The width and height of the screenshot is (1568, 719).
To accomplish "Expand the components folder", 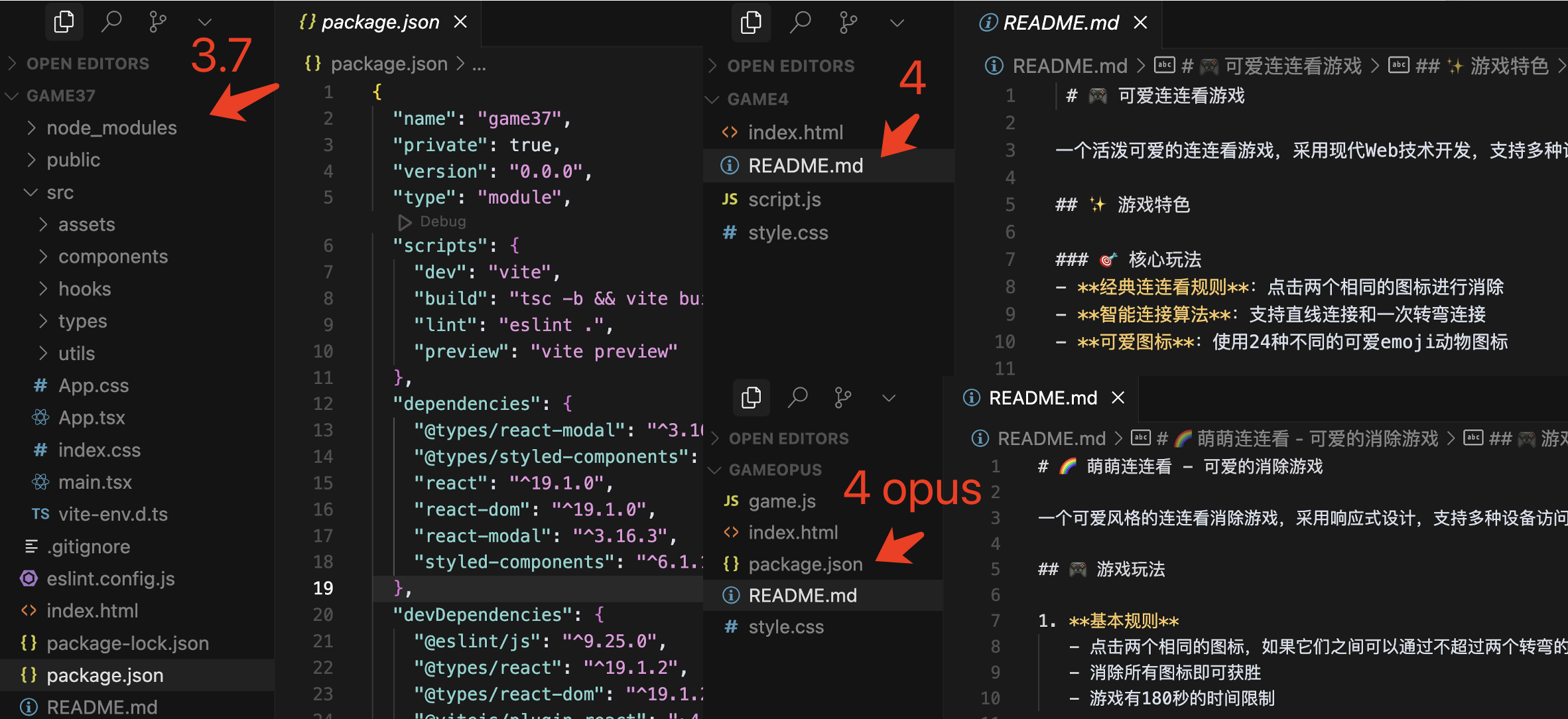I will click(113, 257).
